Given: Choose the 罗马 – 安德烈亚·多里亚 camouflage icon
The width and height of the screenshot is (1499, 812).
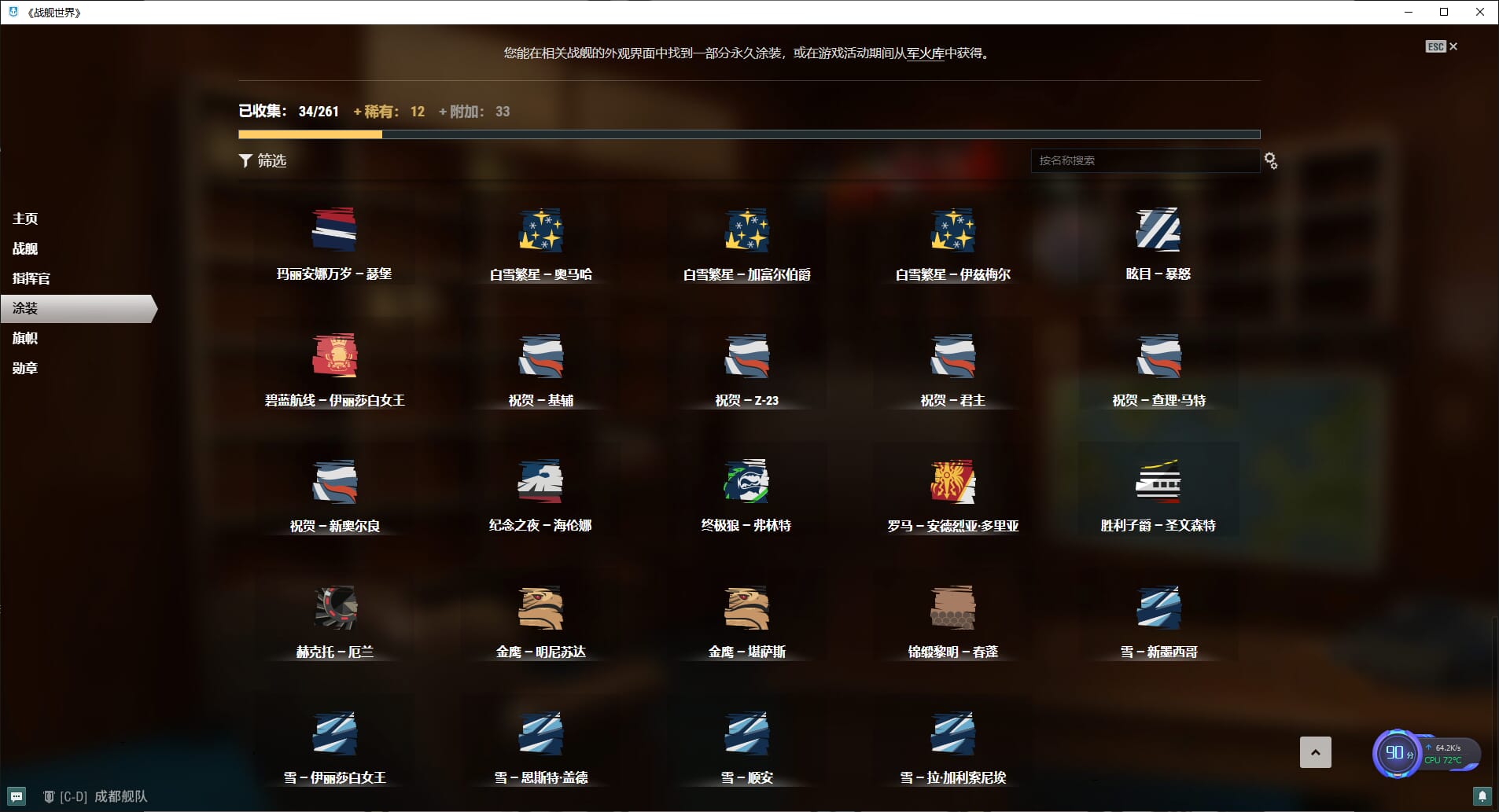Looking at the screenshot, I should [952, 481].
